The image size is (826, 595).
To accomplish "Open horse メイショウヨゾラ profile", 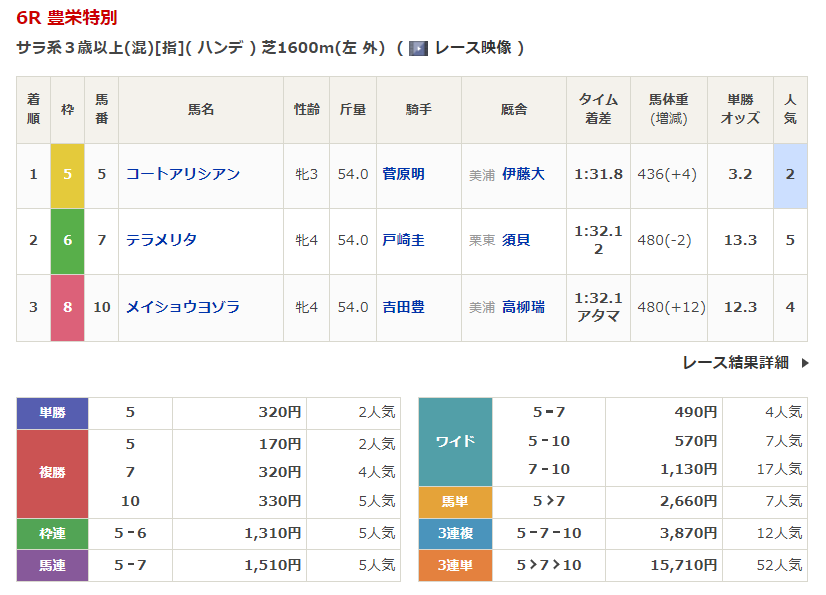I will [x=183, y=307].
